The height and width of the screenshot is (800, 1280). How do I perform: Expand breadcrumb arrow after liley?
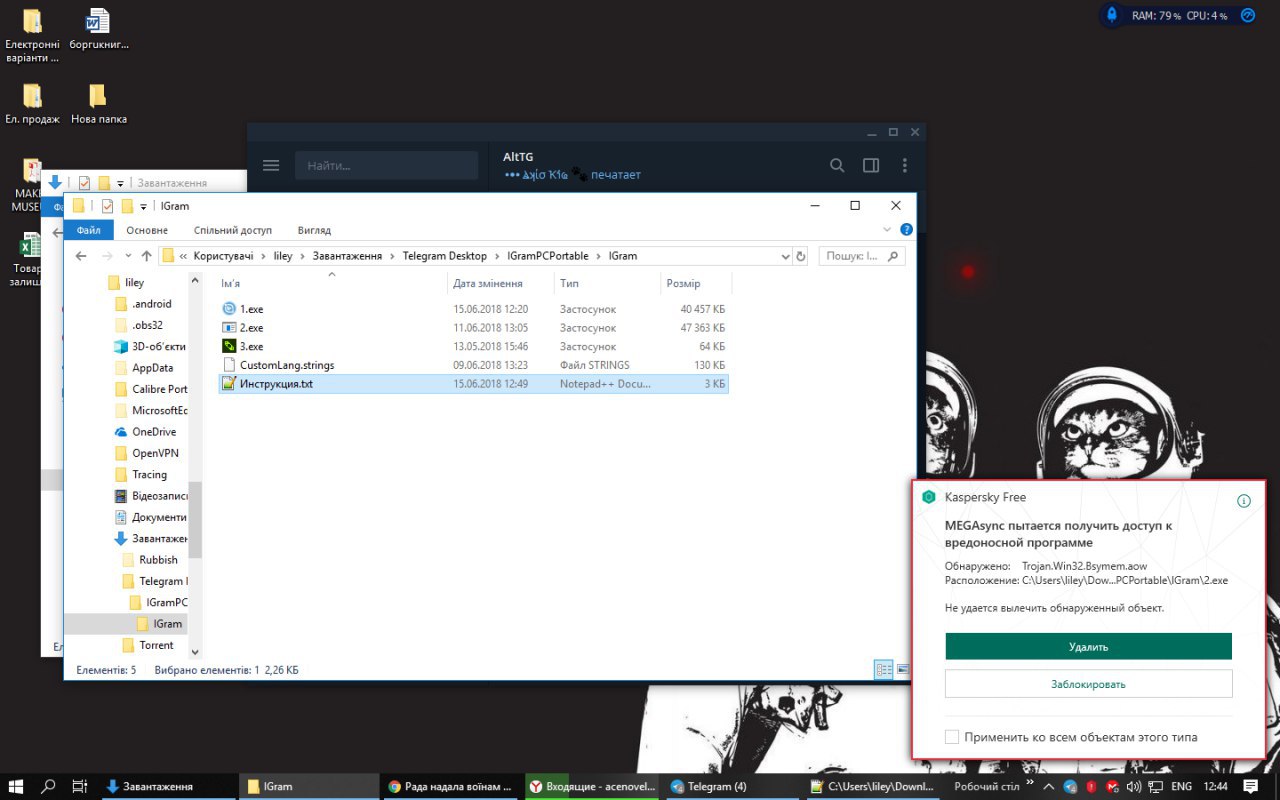pos(303,256)
